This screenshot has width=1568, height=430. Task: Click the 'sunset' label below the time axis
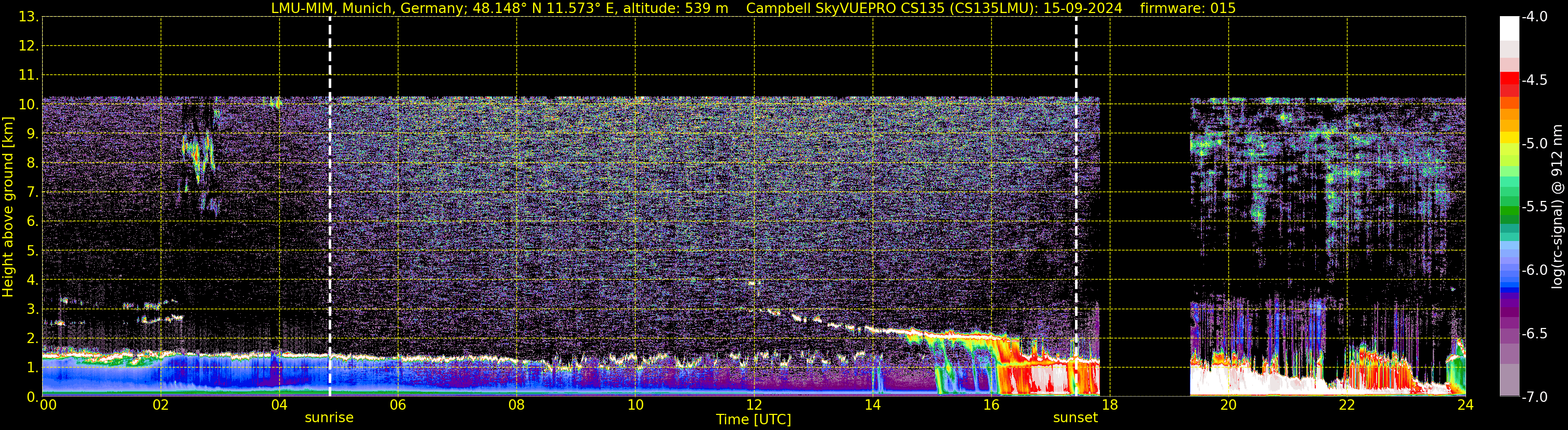point(1075,418)
